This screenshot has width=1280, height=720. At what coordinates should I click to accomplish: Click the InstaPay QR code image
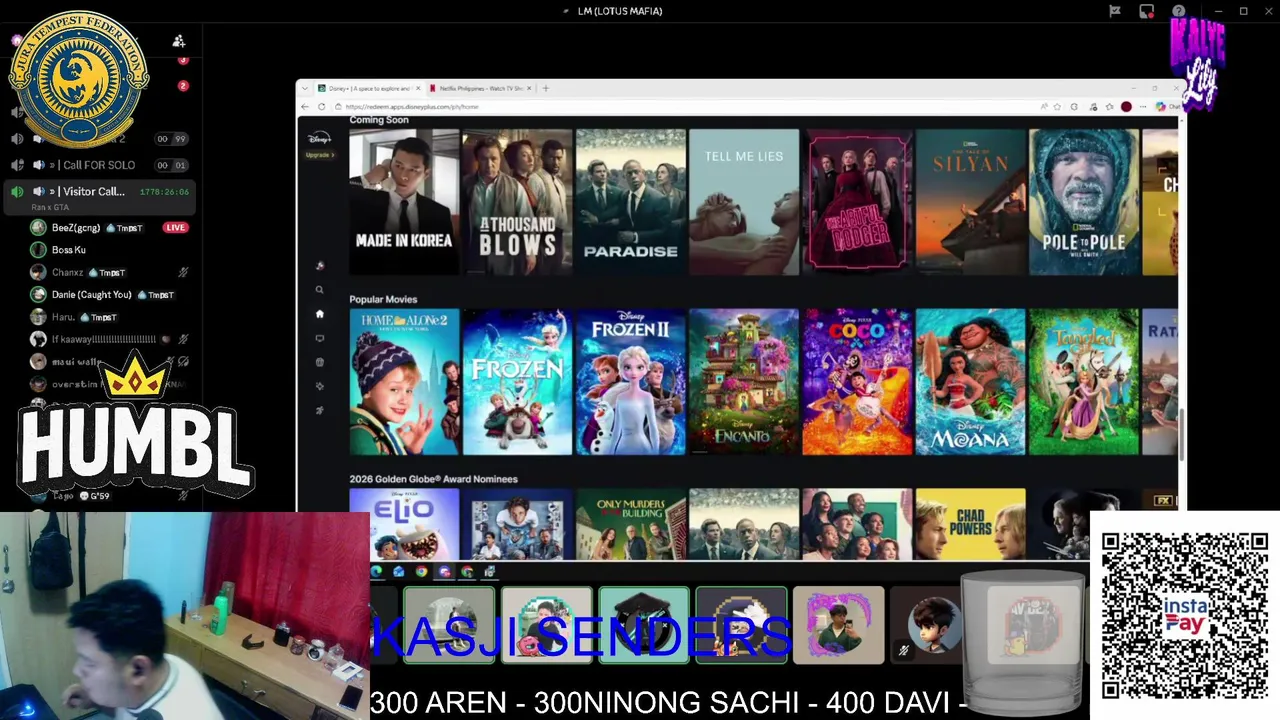pyautogui.click(x=1185, y=615)
